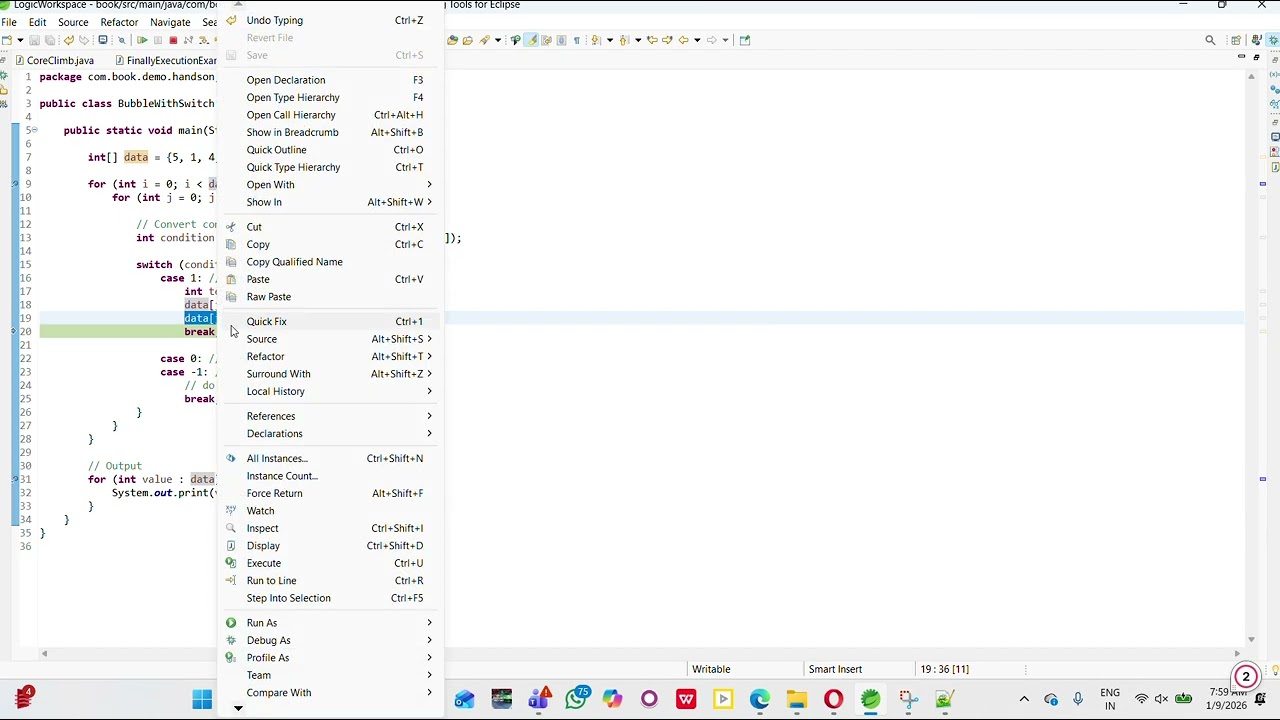Choose Open Call Hierarchy
Screen dimensions: 1280x720
click(331, 115)
